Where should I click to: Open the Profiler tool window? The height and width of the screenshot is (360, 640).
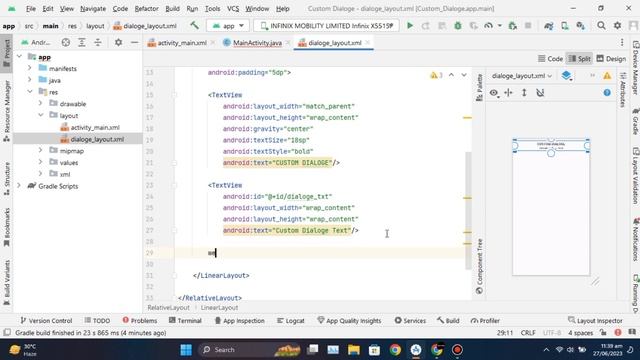[x=485, y=321]
